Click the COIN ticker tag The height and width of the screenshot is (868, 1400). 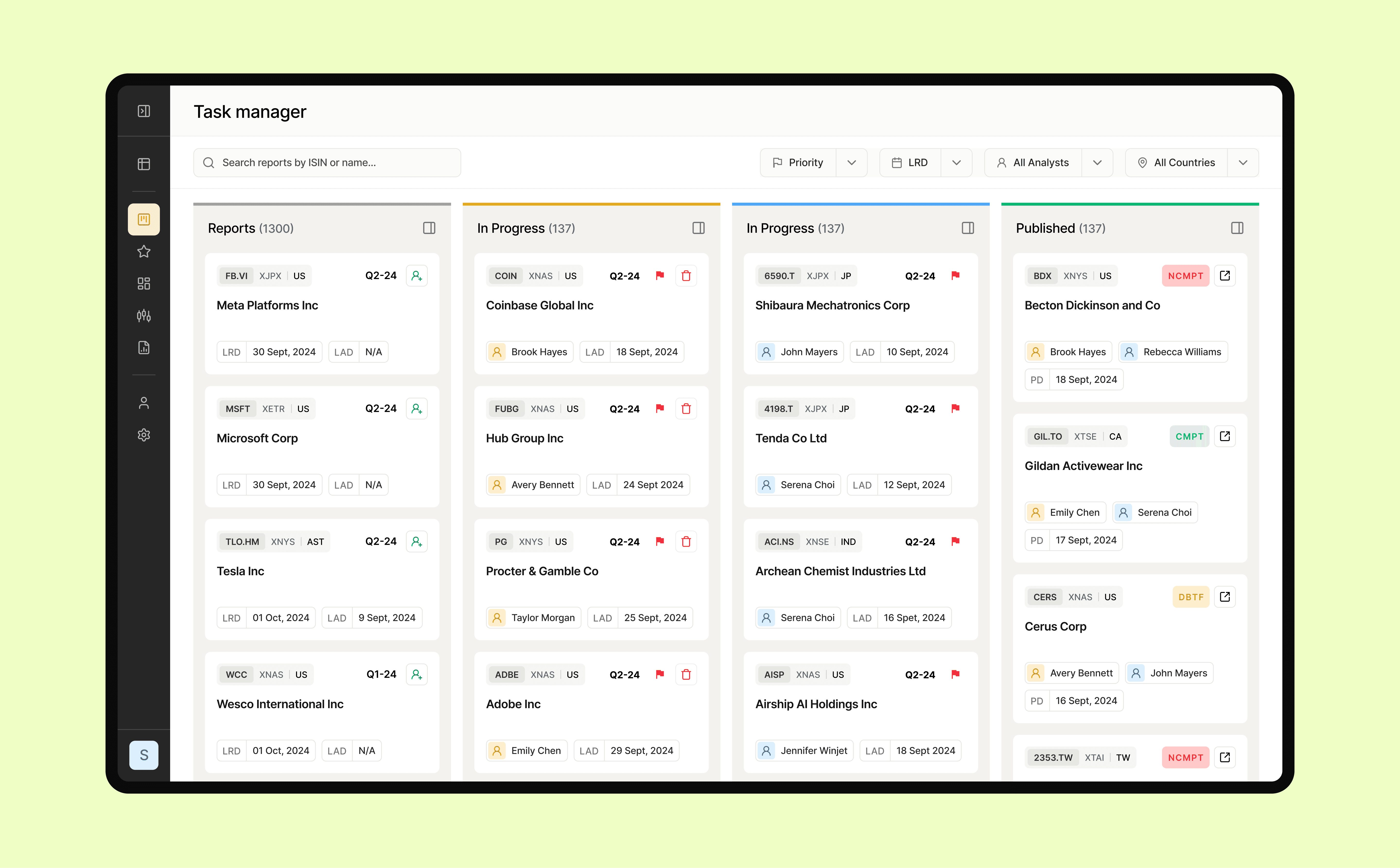point(505,276)
